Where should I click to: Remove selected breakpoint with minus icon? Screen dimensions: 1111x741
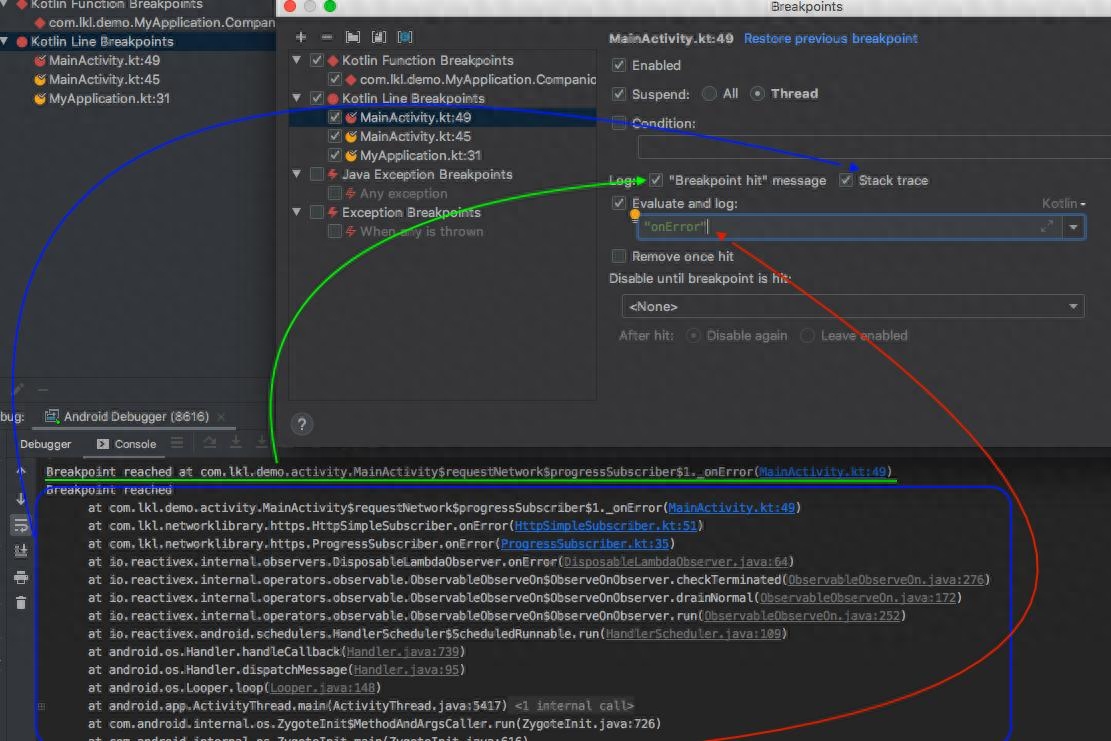tap(327, 37)
